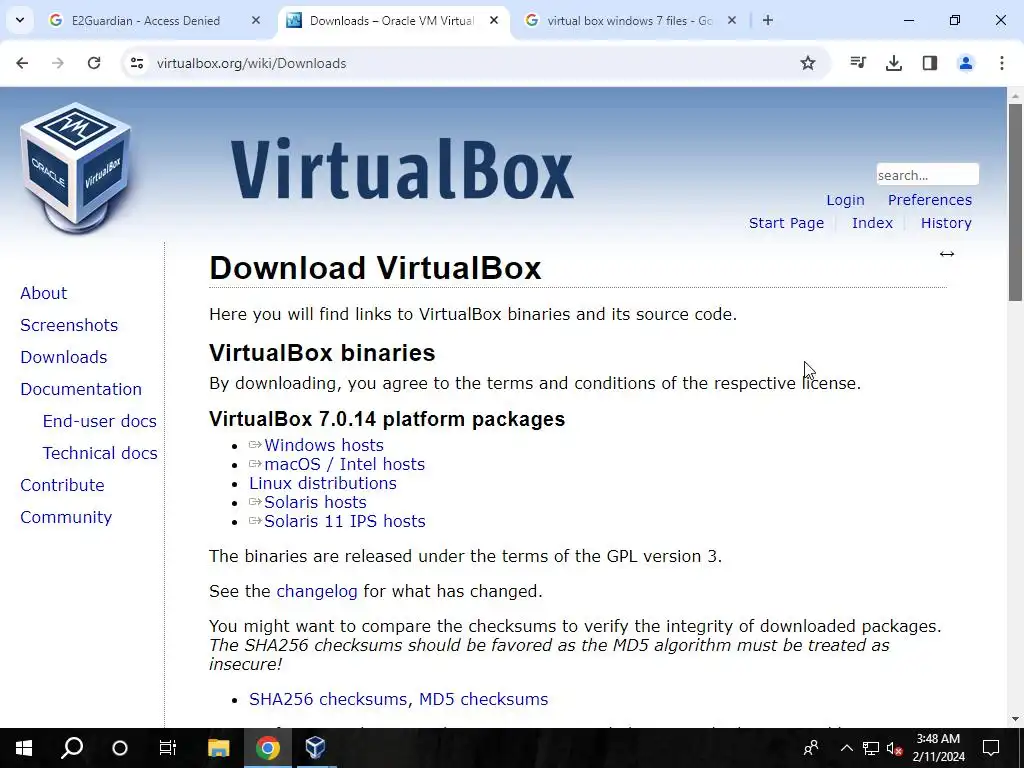Open the Index link
Viewport: 1024px width, 768px height.
(872, 223)
